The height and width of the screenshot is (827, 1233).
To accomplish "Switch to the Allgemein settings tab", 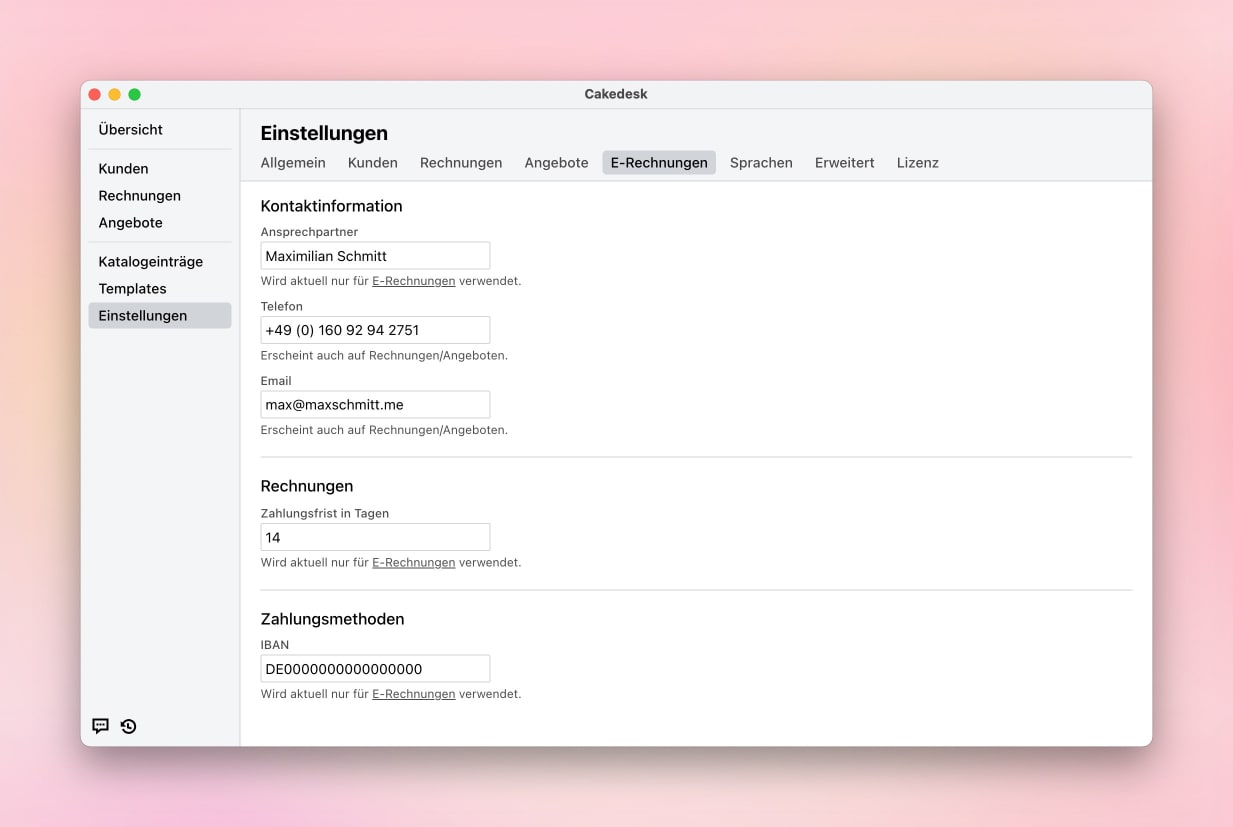I will pyautogui.click(x=293, y=163).
